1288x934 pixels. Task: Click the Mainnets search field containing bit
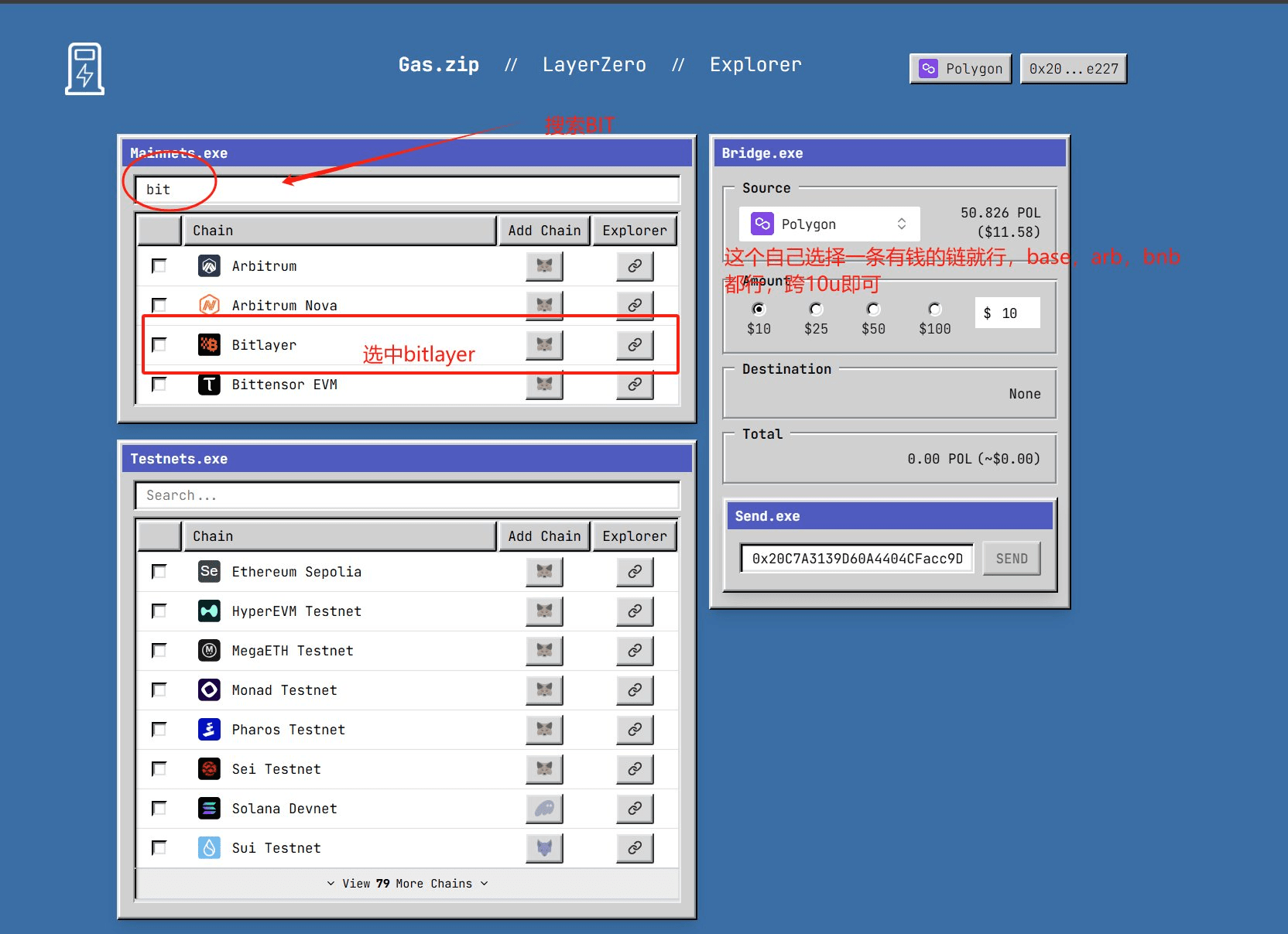pyautogui.click(x=407, y=190)
